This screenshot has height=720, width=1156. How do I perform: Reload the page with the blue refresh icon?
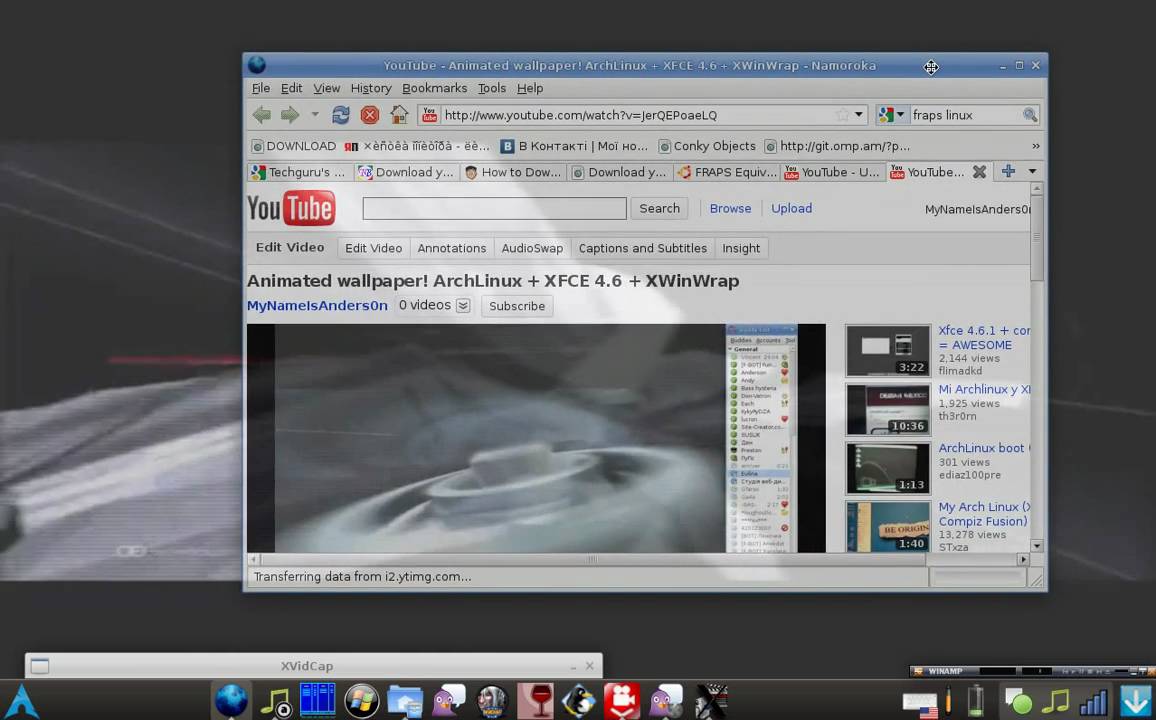(x=341, y=115)
